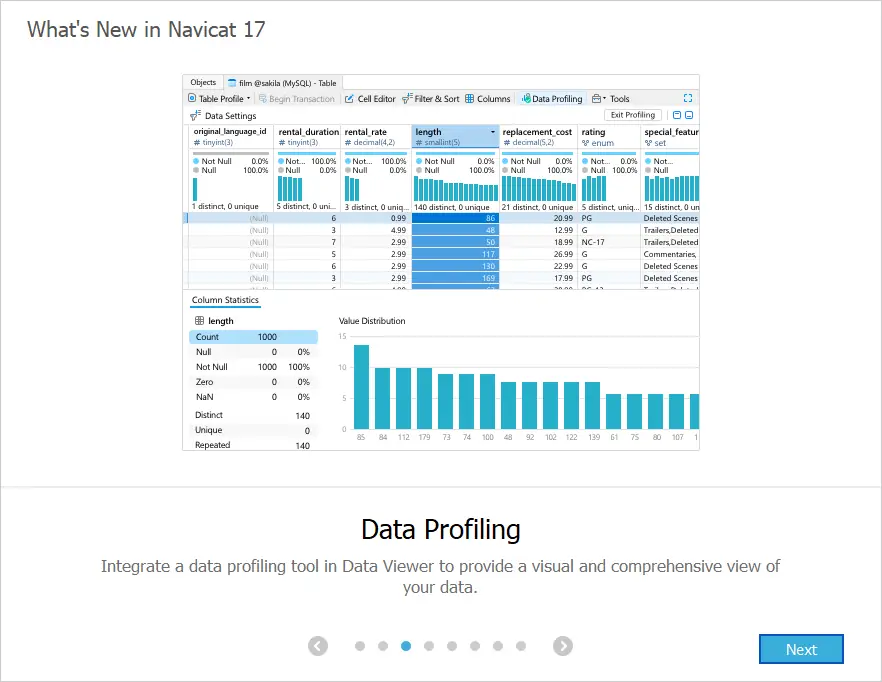Click Begin Transaction in preview toolbar
Screen dimensions: 882x682
(x=296, y=98)
